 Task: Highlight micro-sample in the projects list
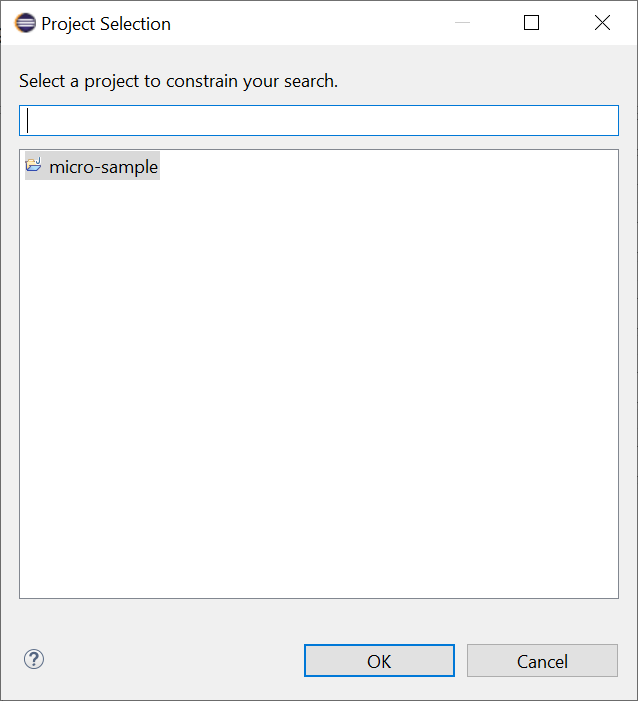[103, 167]
